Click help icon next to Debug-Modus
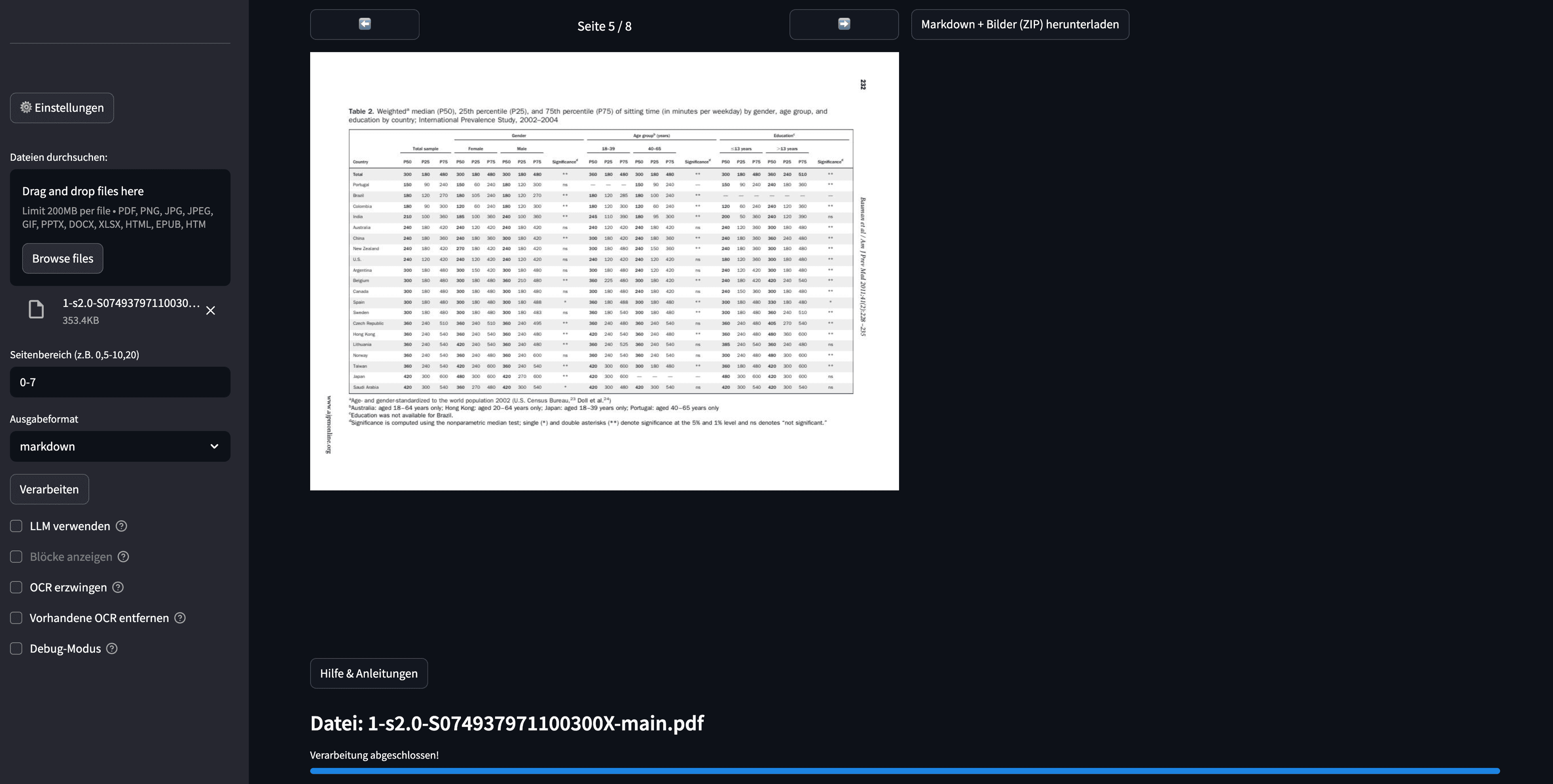This screenshot has width=1553, height=784. 112,649
